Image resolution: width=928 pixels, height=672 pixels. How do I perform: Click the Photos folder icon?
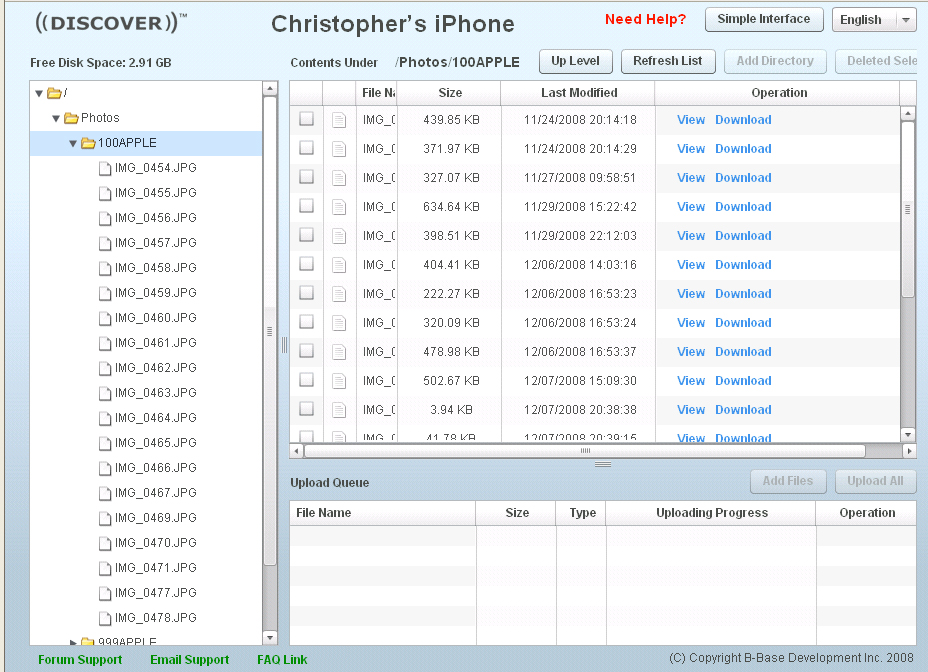click(x=72, y=118)
